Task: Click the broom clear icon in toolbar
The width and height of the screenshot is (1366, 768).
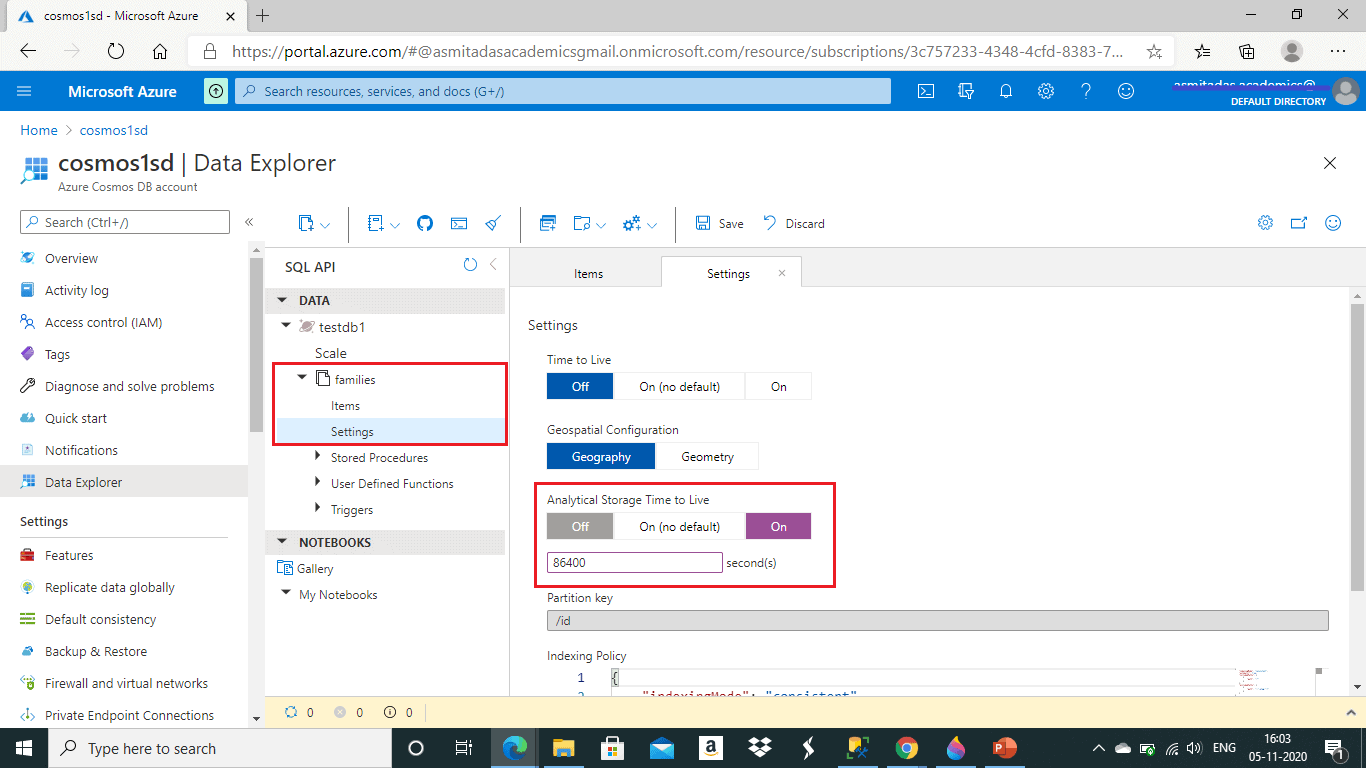Action: 493,224
